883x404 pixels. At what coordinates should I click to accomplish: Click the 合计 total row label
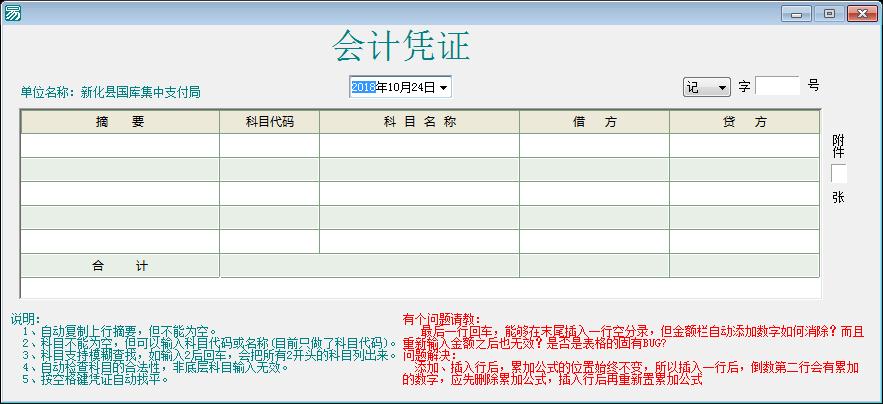click(120, 266)
